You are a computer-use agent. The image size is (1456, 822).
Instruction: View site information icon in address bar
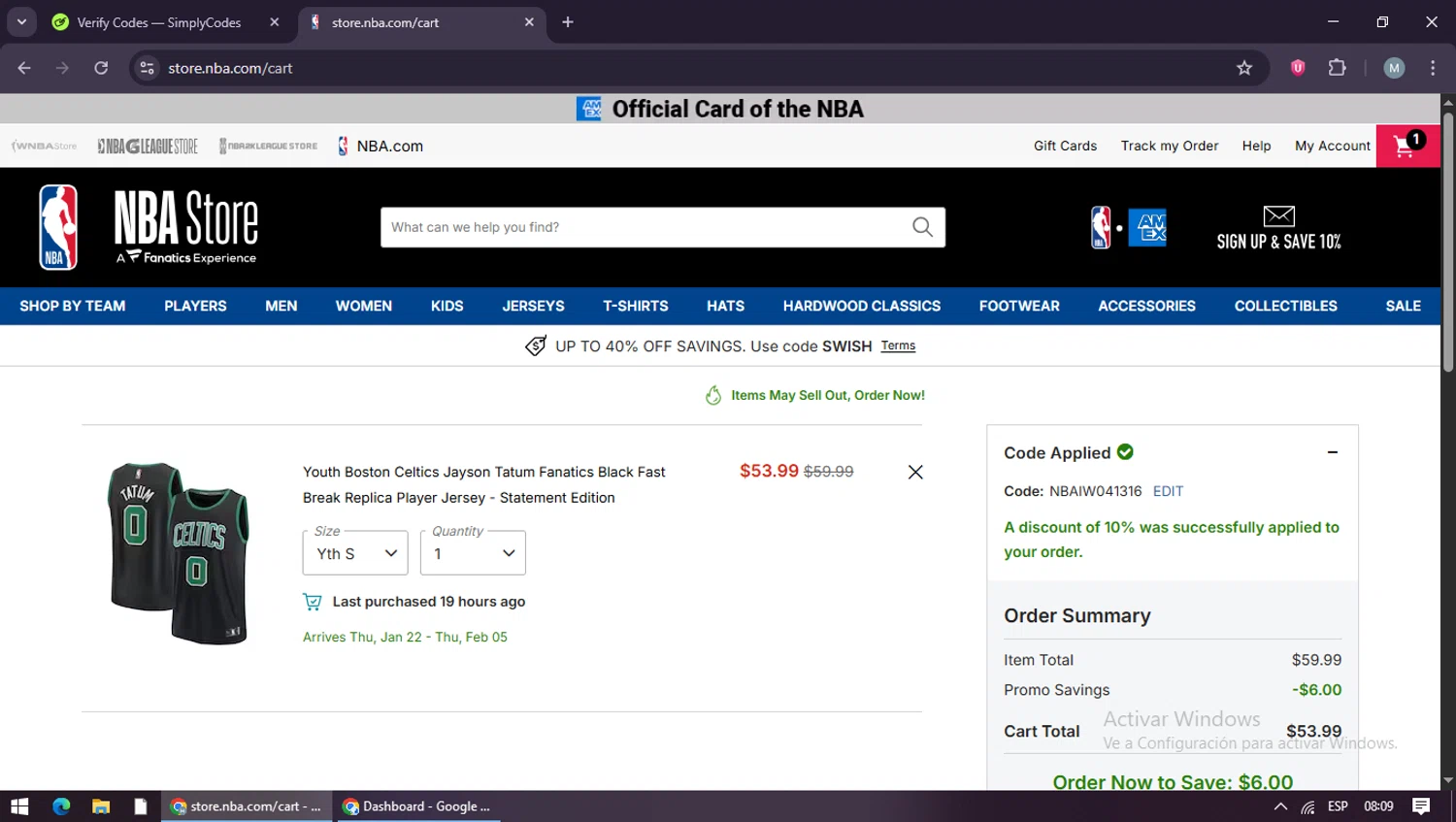click(147, 68)
